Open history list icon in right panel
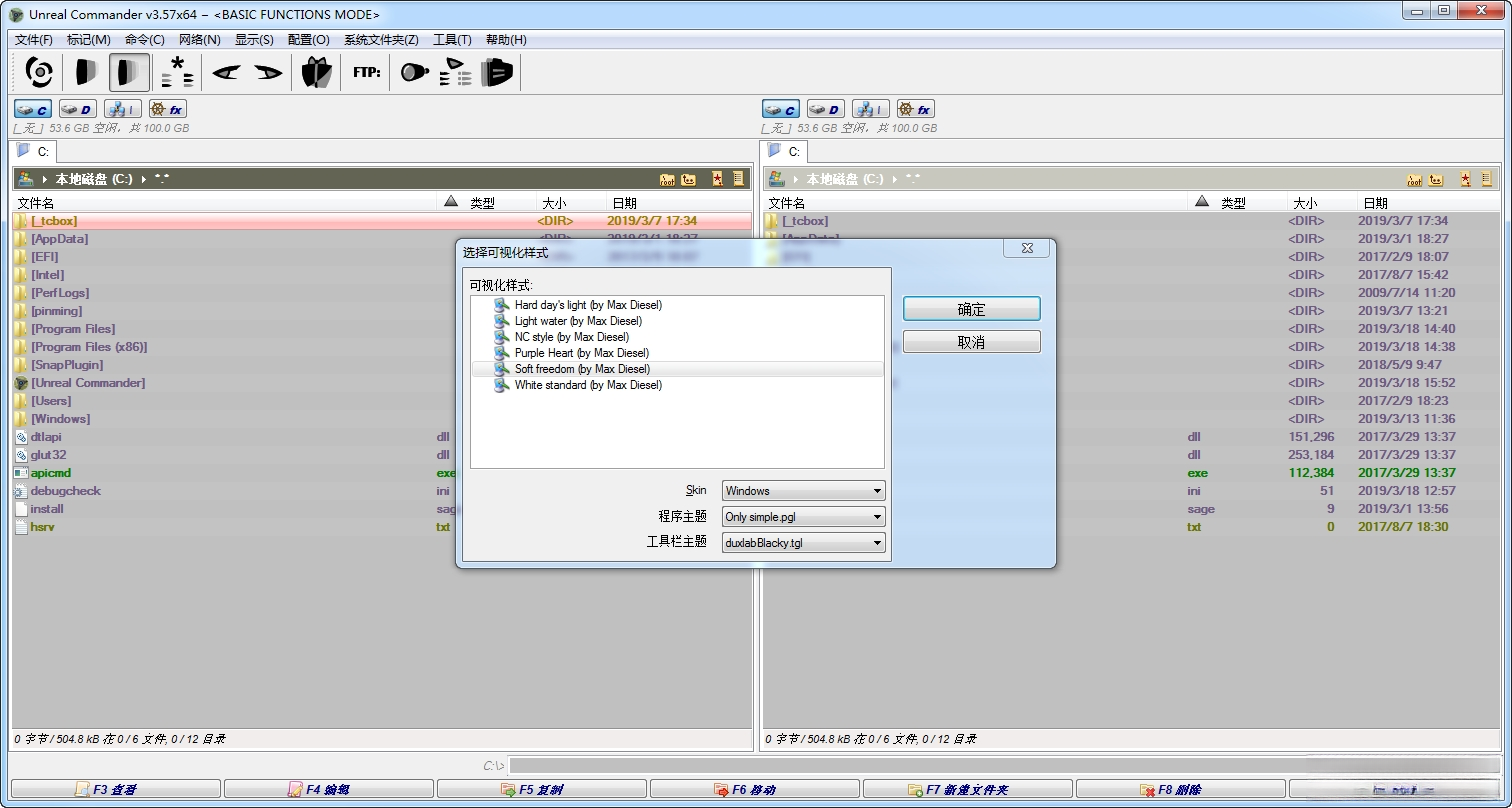The width and height of the screenshot is (1512, 808). point(1487,179)
